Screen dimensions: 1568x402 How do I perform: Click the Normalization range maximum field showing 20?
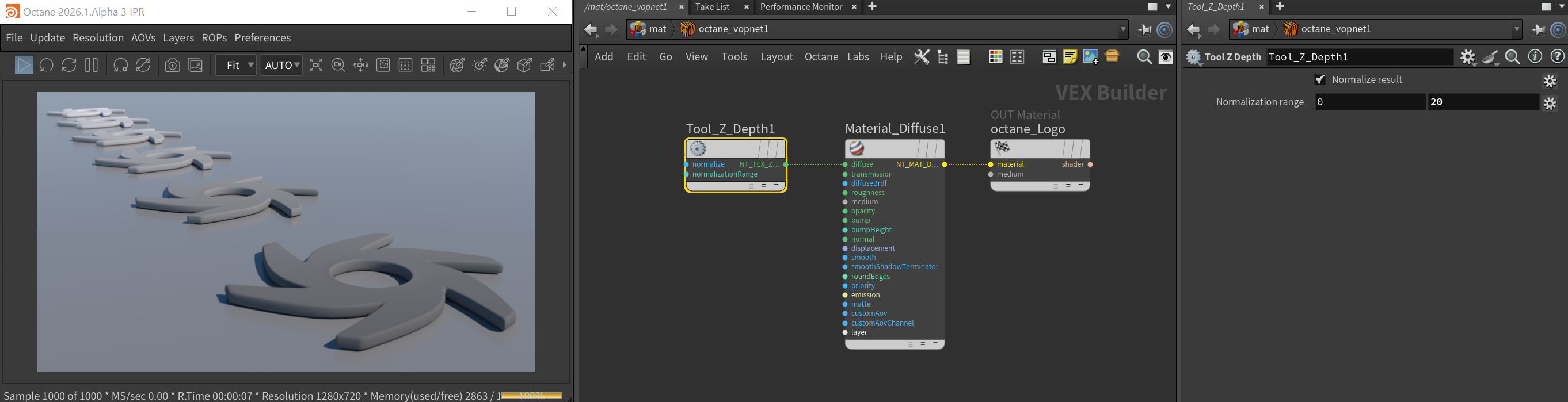[x=1482, y=102]
